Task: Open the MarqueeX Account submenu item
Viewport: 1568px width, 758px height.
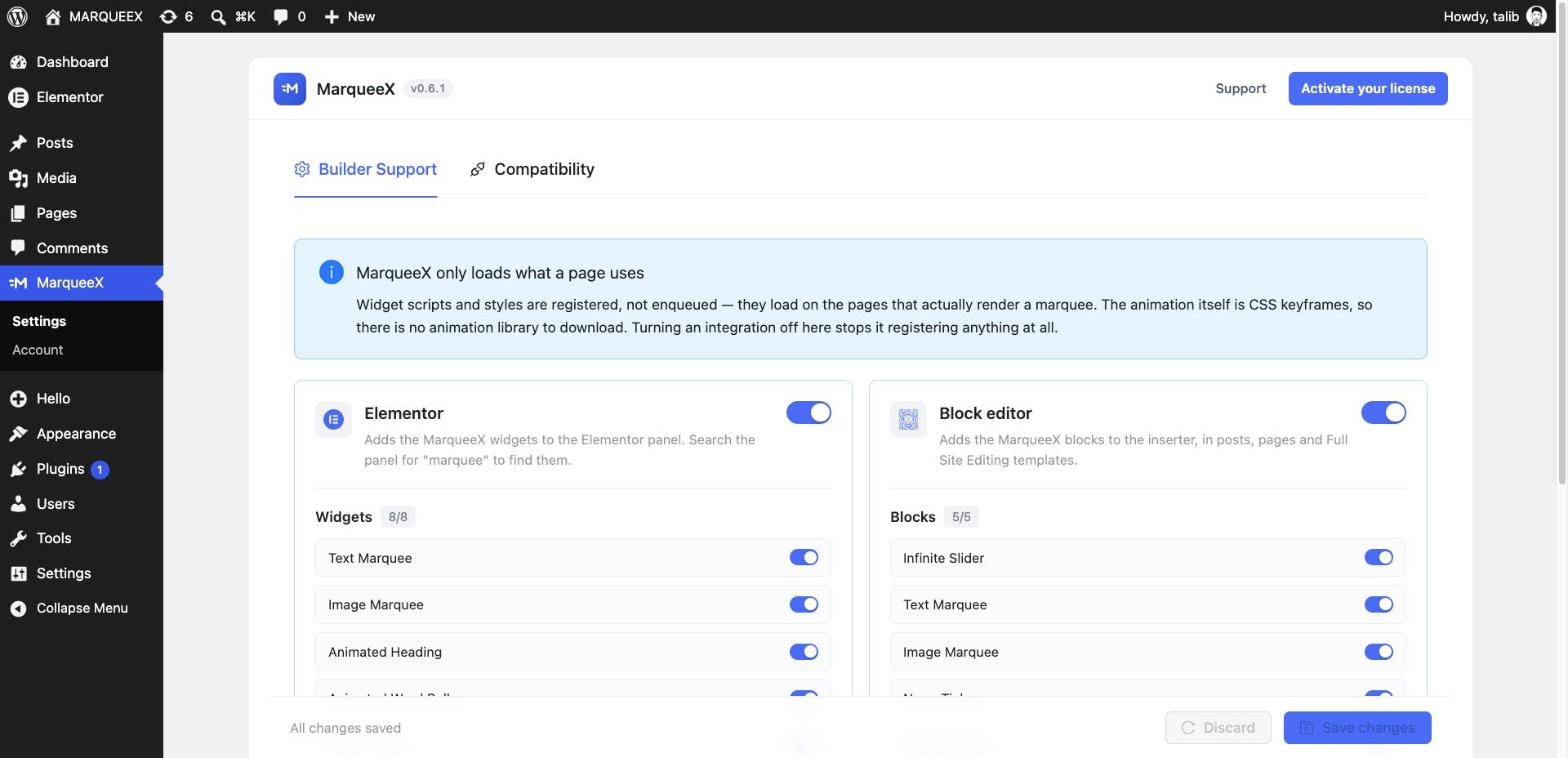Action: (x=37, y=350)
